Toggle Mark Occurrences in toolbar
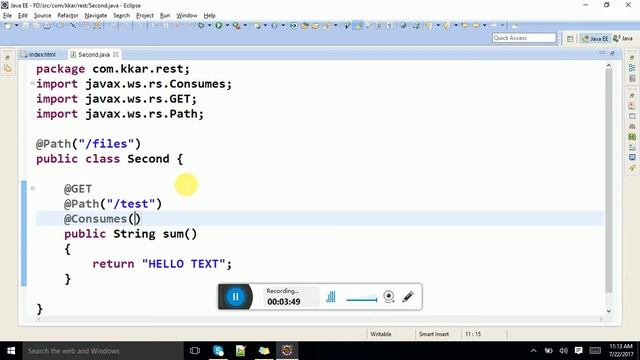Screen dimensions: 640x360 tap(358, 26)
